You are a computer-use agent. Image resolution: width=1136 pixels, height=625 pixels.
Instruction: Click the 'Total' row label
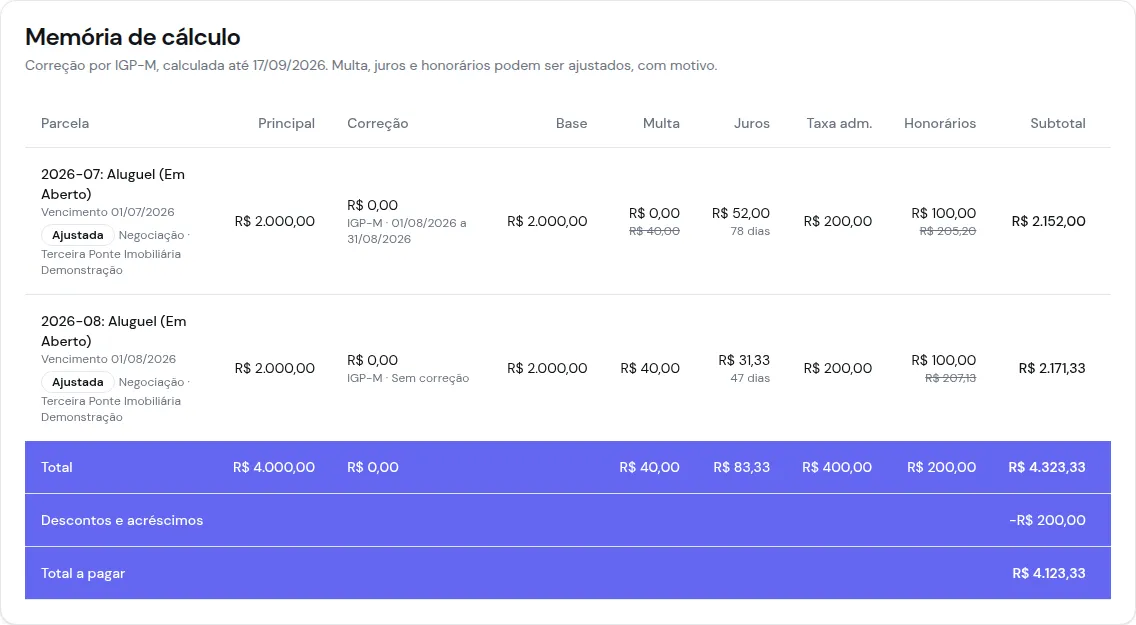coord(57,467)
